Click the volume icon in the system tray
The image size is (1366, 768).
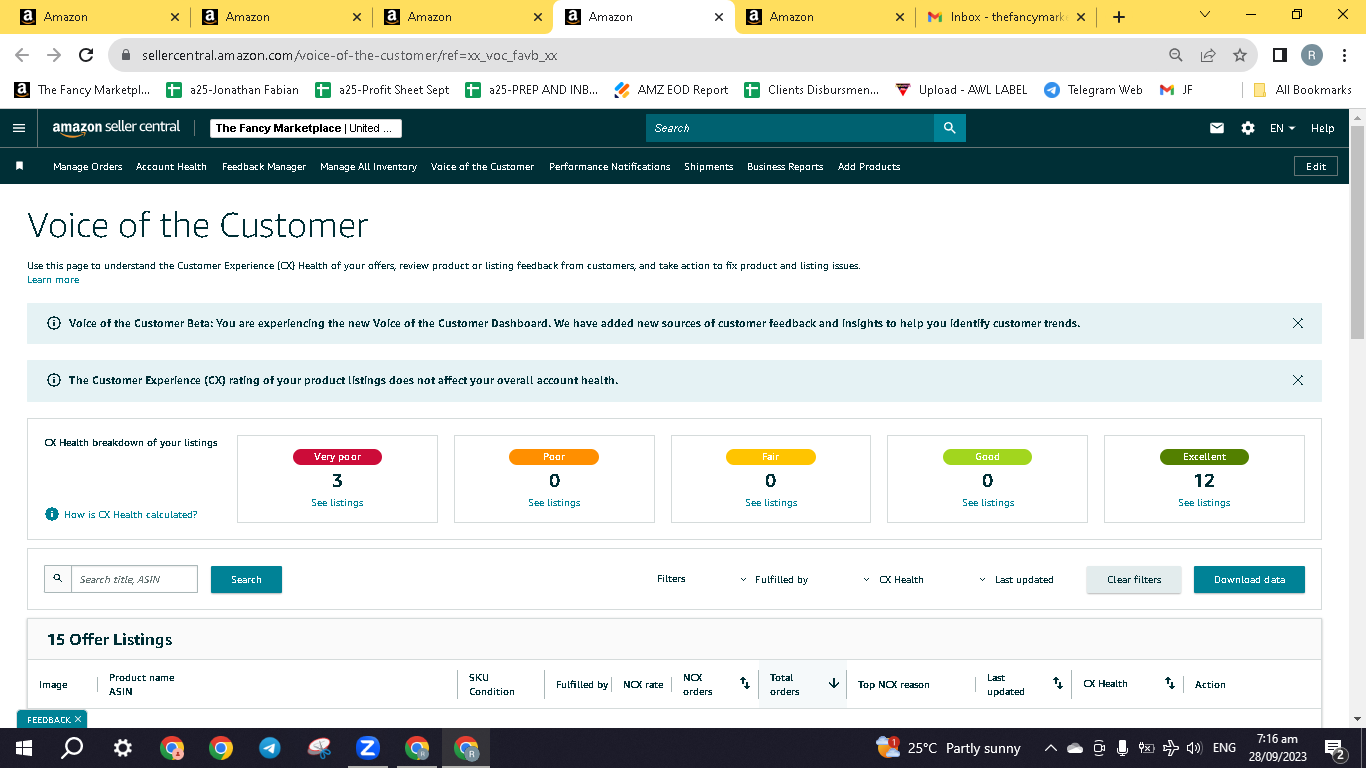[x=1193, y=748]
